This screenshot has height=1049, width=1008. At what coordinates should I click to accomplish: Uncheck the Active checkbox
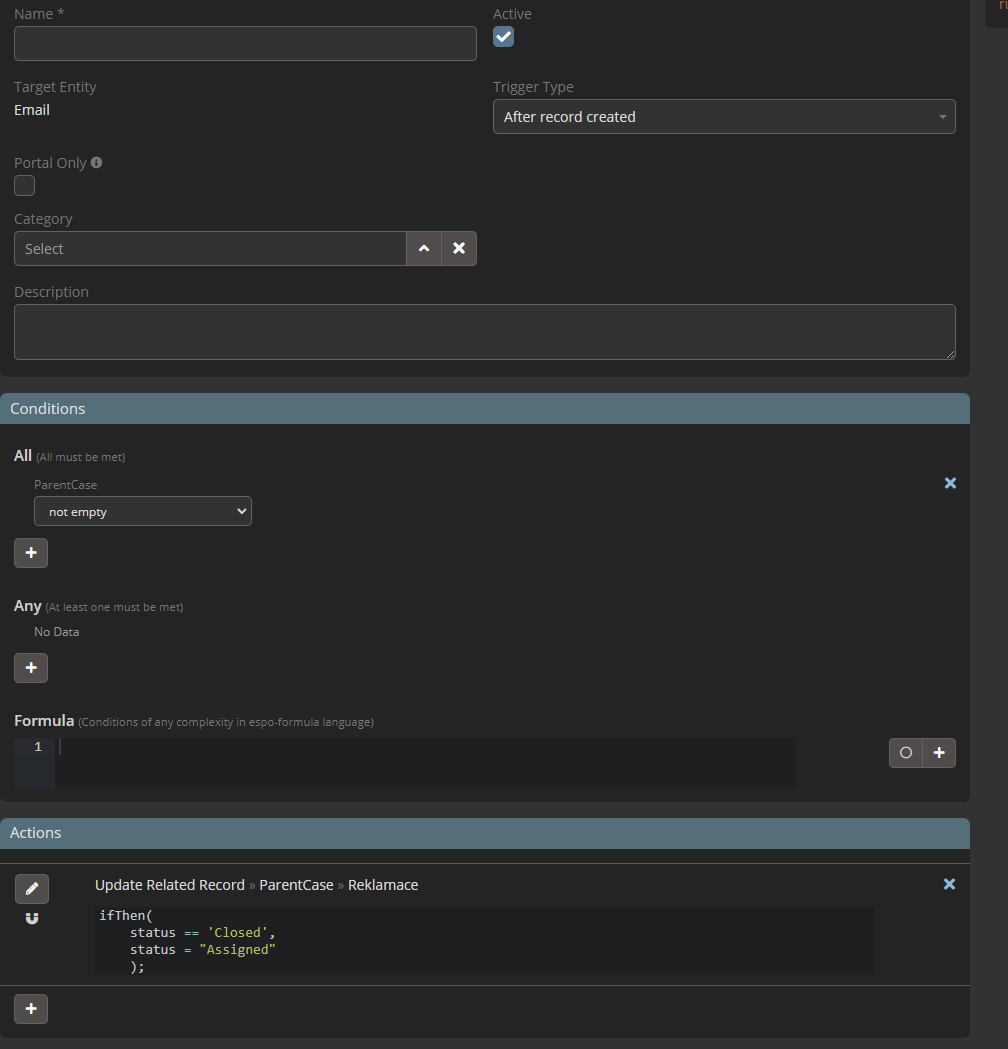pos(503,37)
